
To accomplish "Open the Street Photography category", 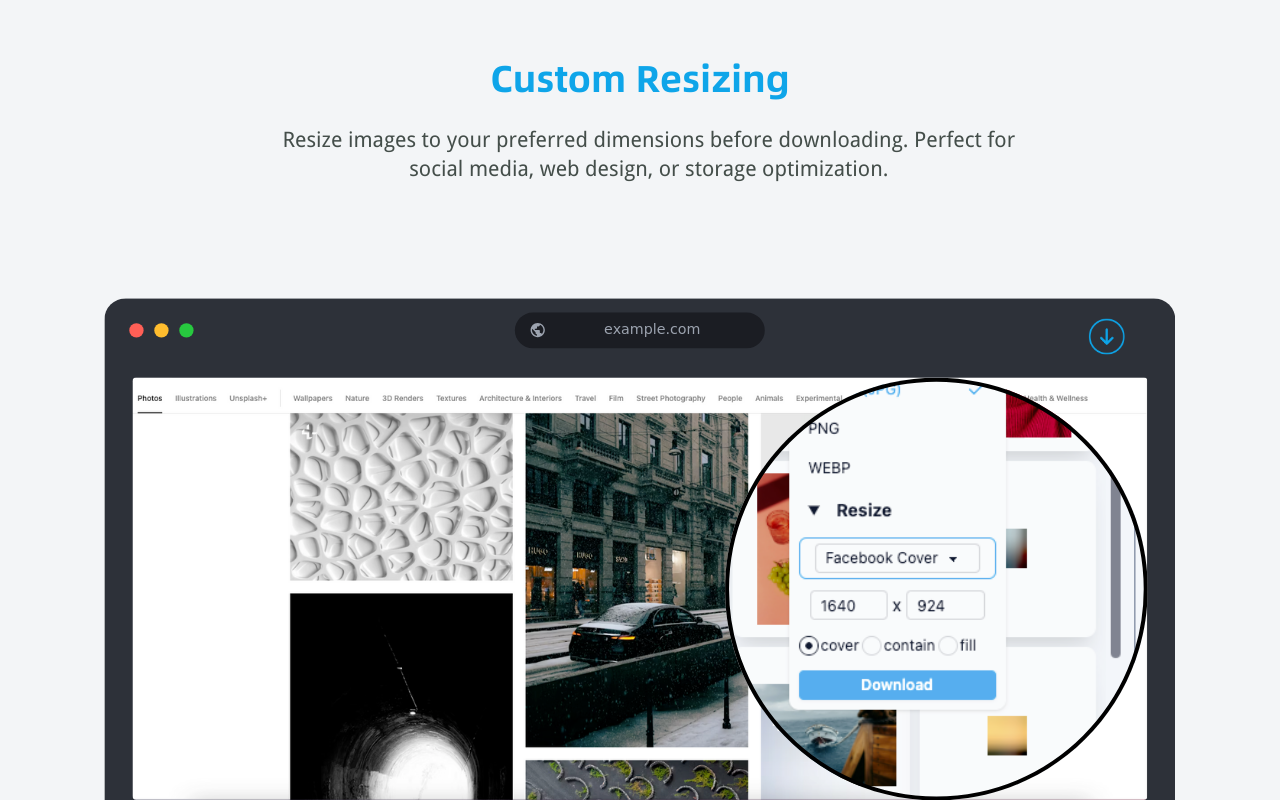I will coord(670,397).
